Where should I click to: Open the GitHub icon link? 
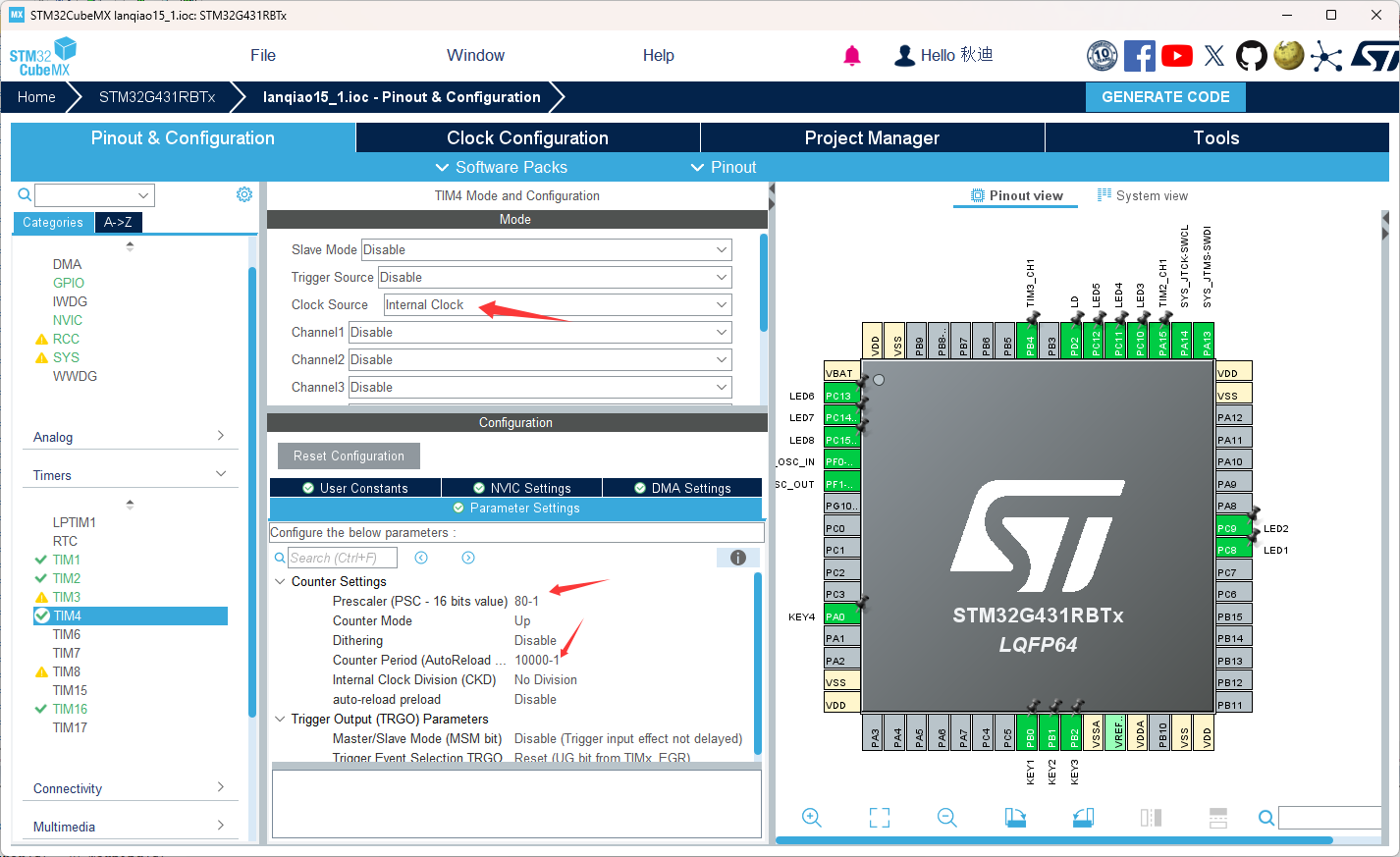point(1251,56)
